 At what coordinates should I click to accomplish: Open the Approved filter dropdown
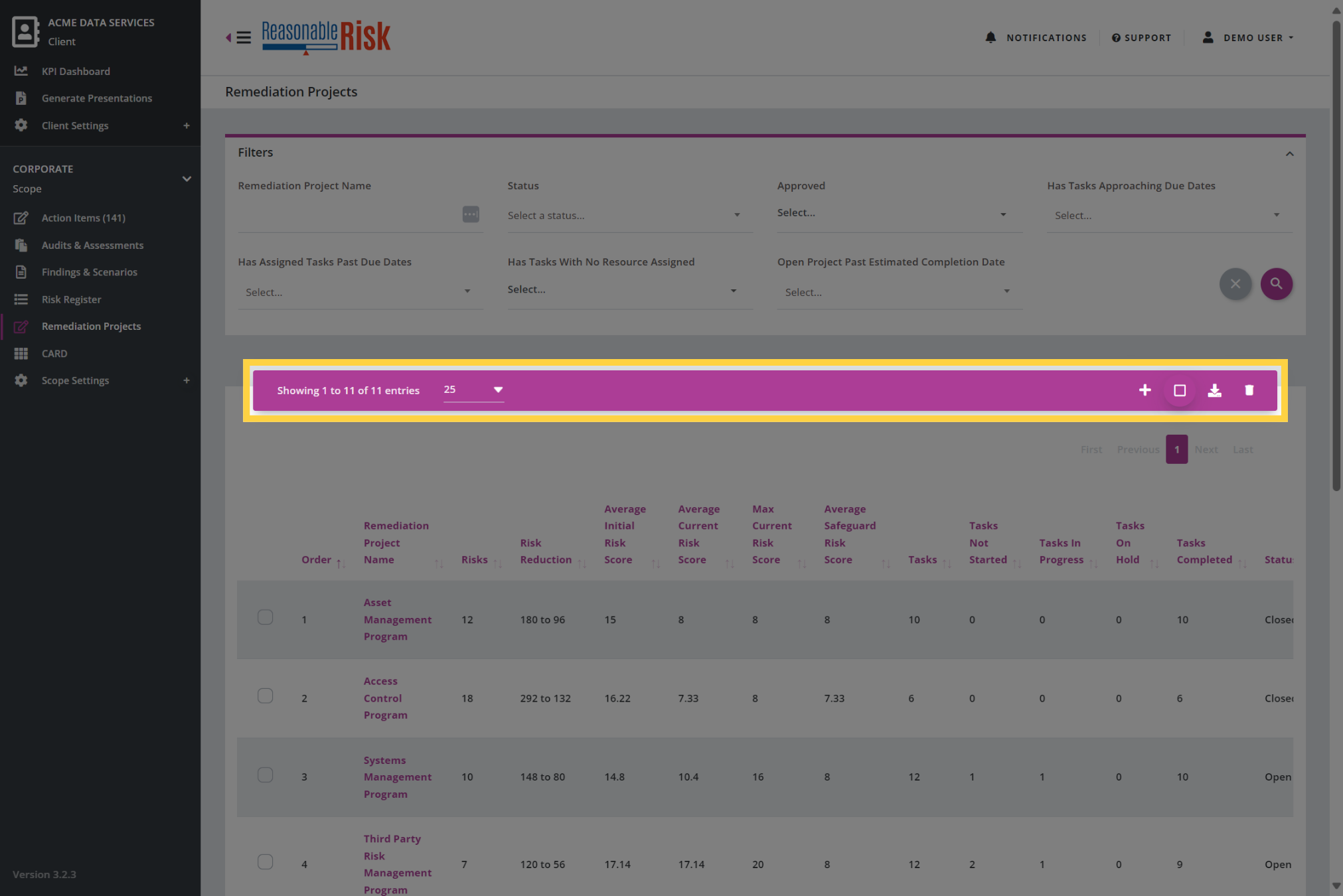900,213
